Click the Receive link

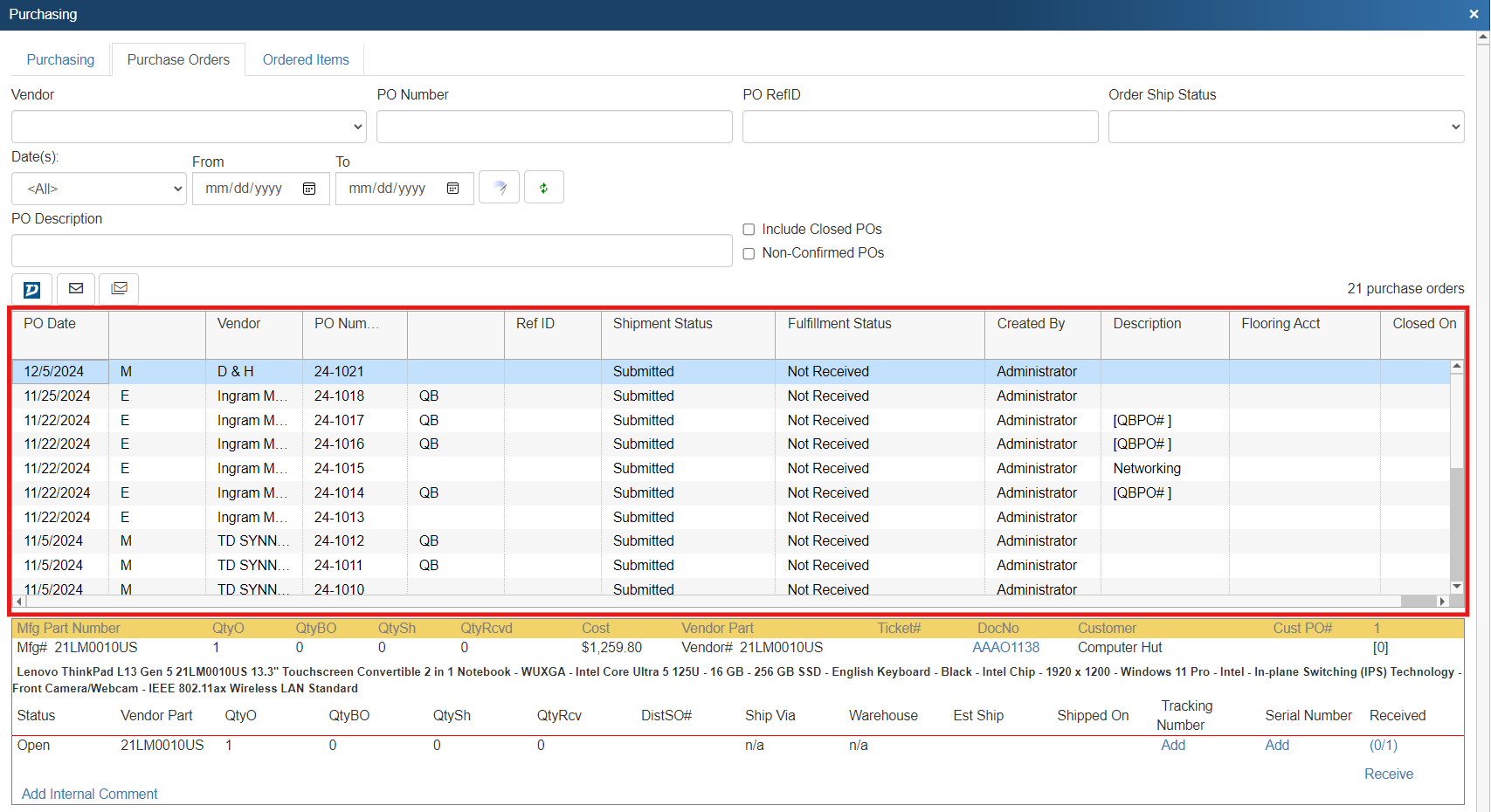click(1388, 774)
